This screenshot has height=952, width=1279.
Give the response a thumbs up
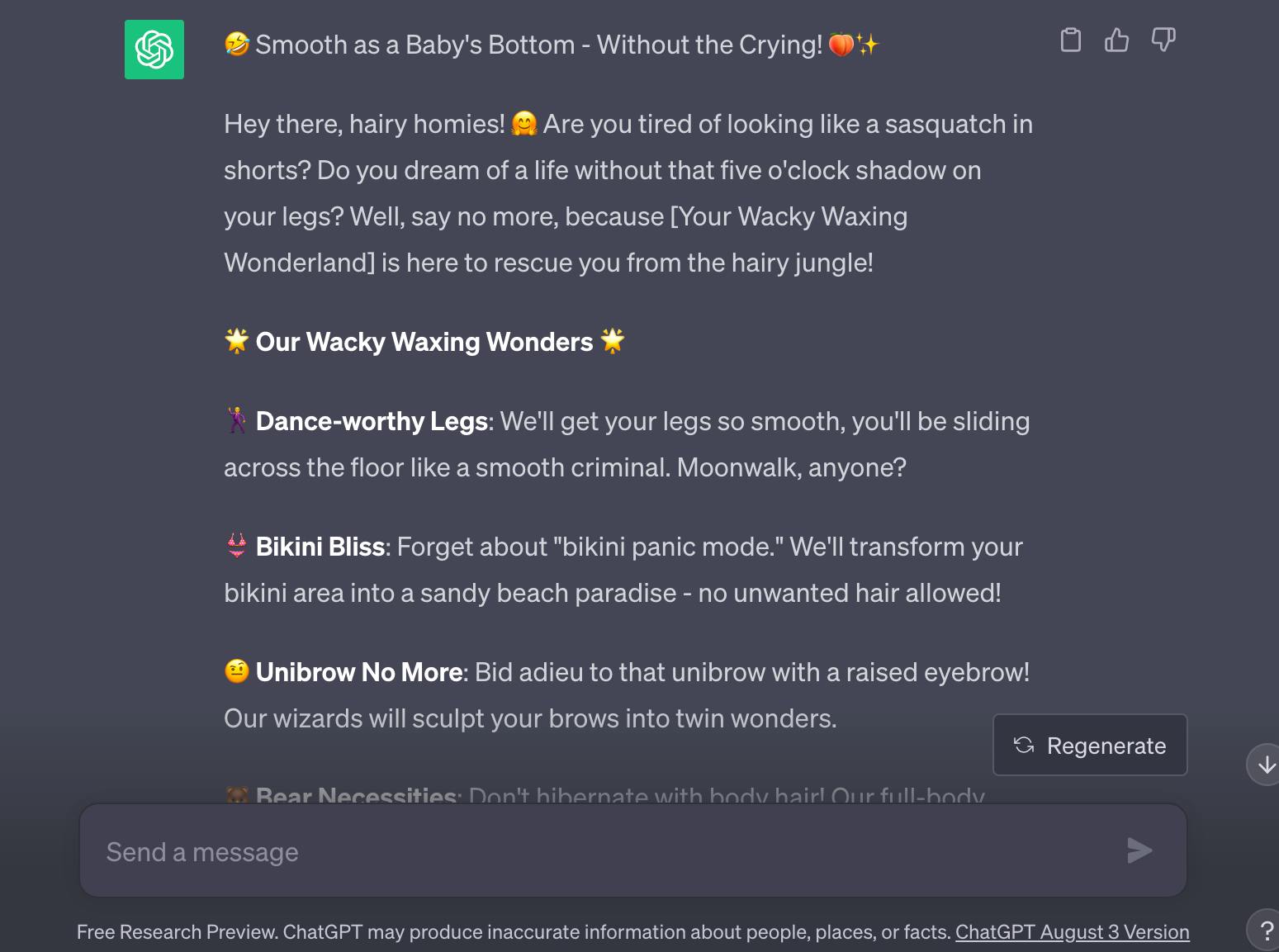tap(1116, 40)
